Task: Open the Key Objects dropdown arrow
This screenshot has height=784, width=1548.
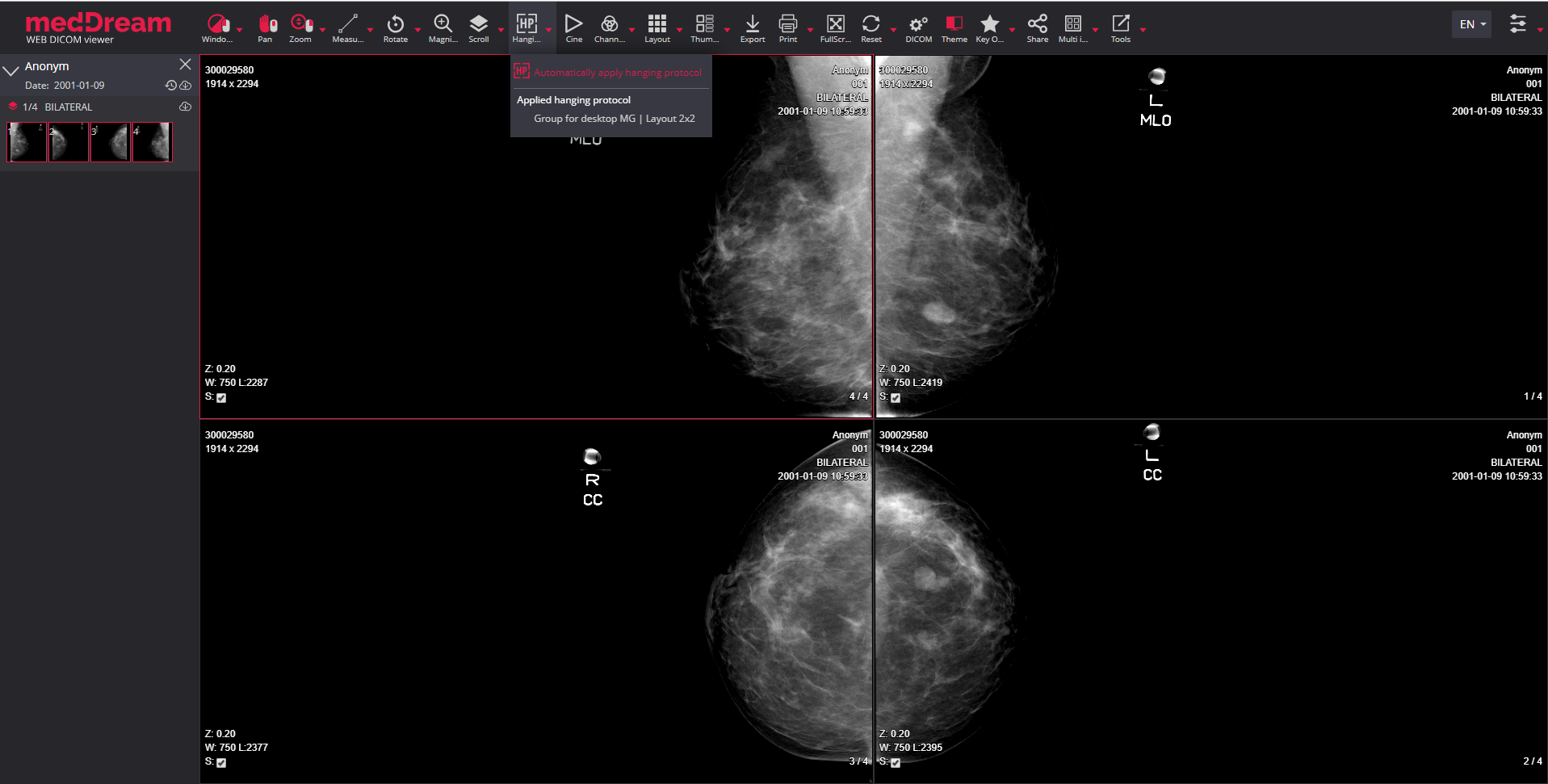Action: point(1013,30)
